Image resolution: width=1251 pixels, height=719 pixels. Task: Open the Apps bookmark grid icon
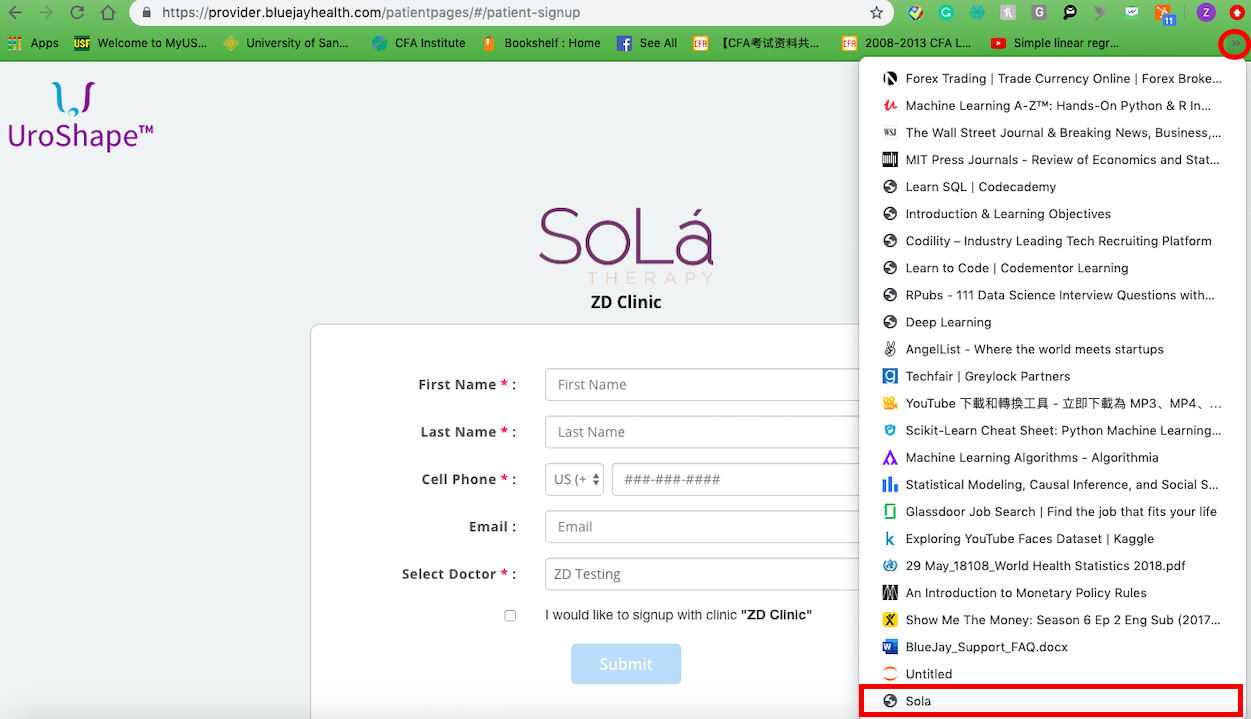pos(15,43)
